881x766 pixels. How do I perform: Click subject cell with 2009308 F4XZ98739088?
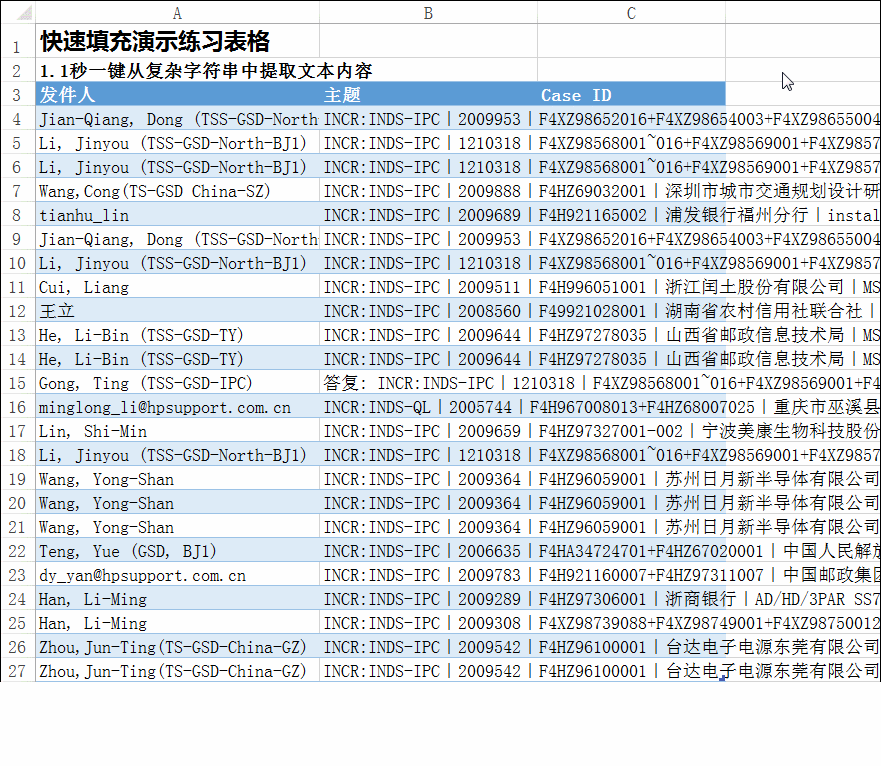coord(428,623)
